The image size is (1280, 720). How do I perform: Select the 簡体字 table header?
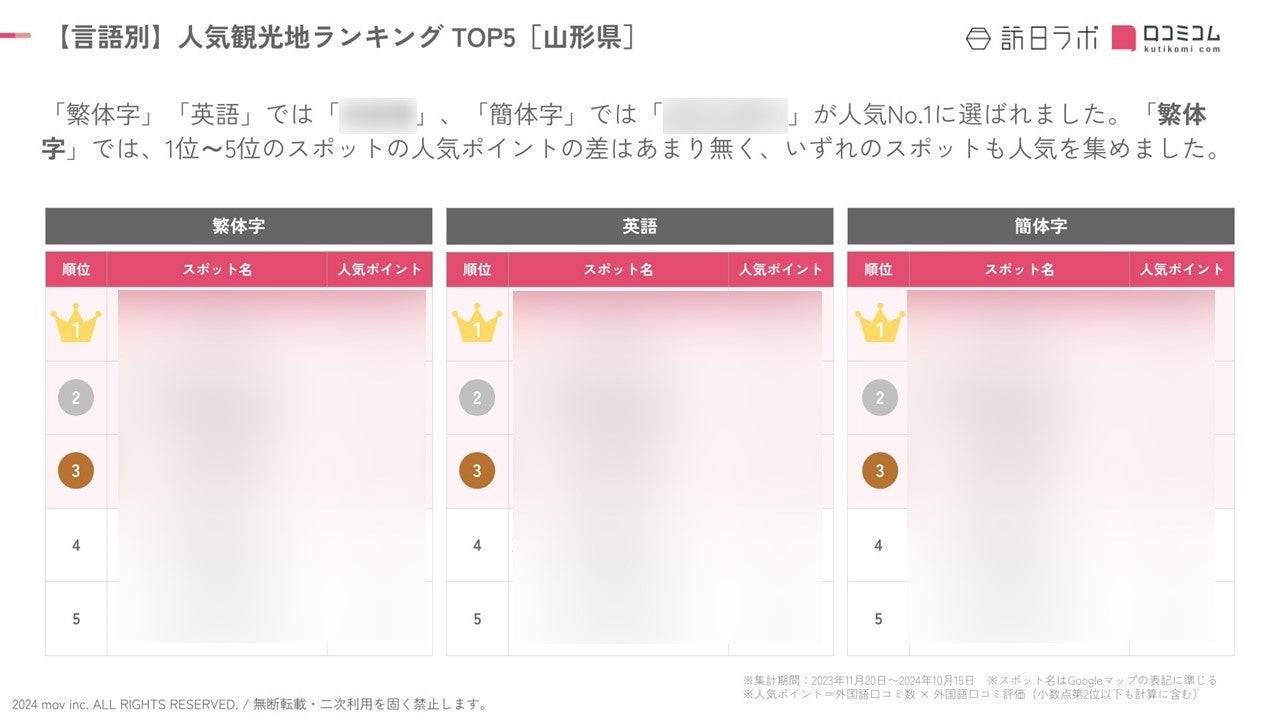tap(1041, 226)
